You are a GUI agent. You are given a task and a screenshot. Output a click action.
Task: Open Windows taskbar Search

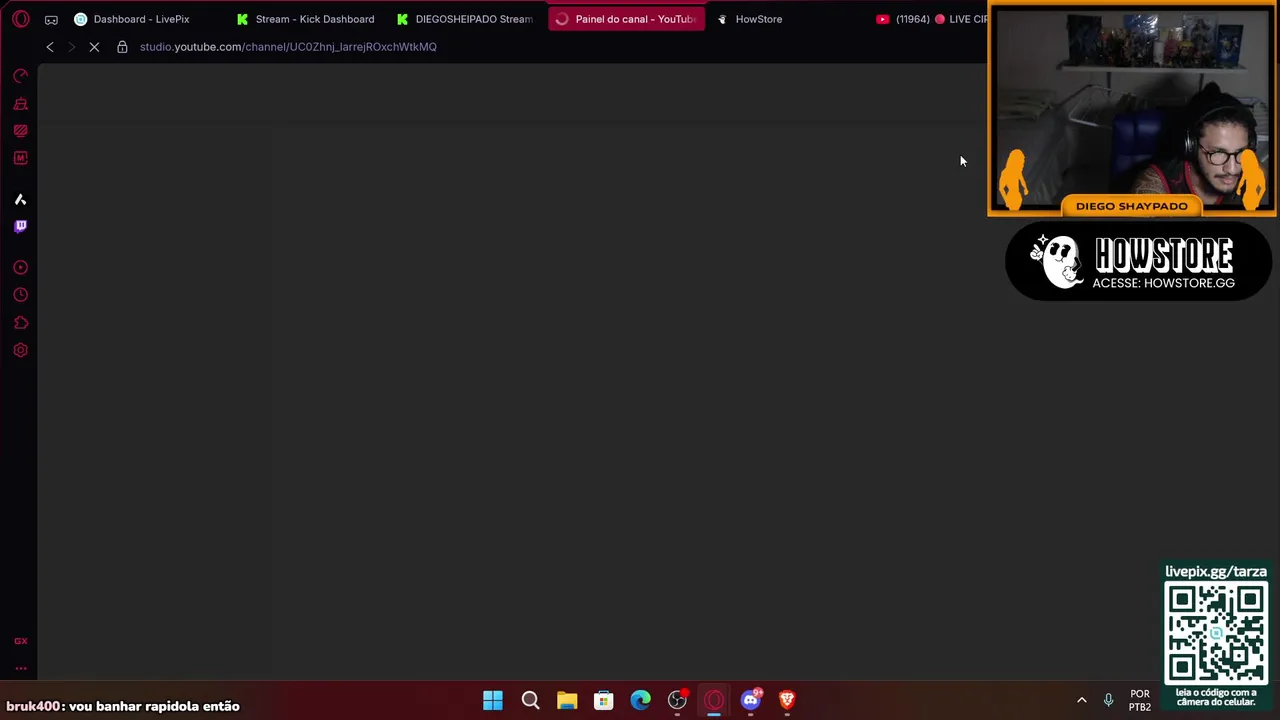pyautogui.click(x=530, y=701)
